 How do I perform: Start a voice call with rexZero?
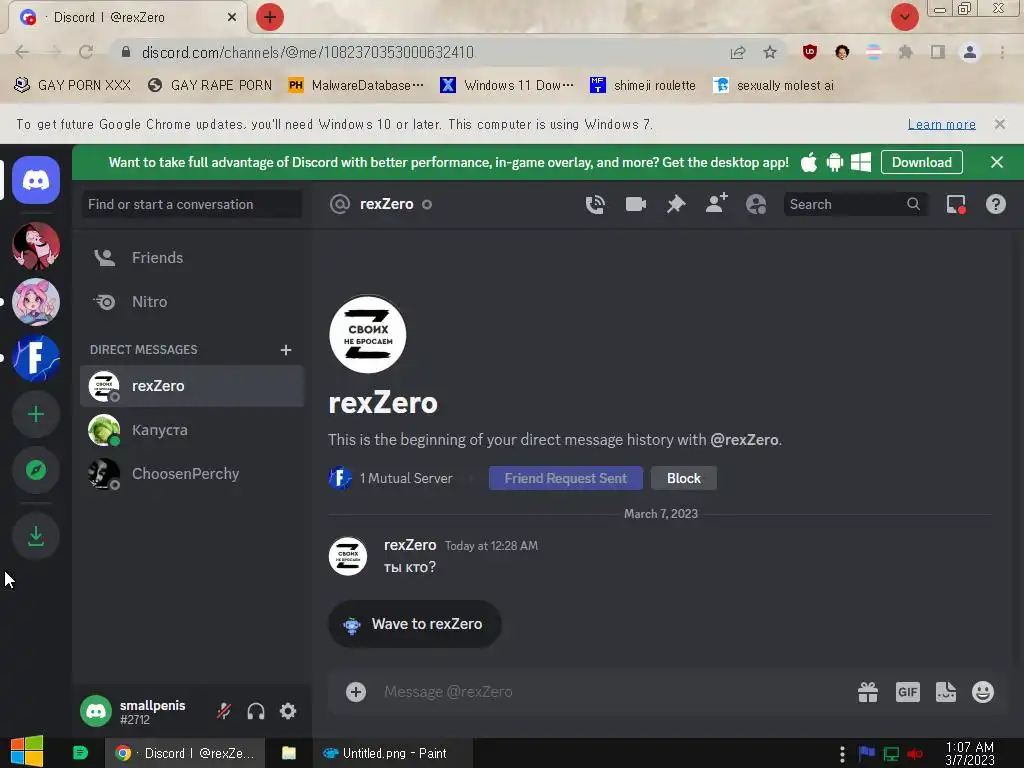[595, 204]
